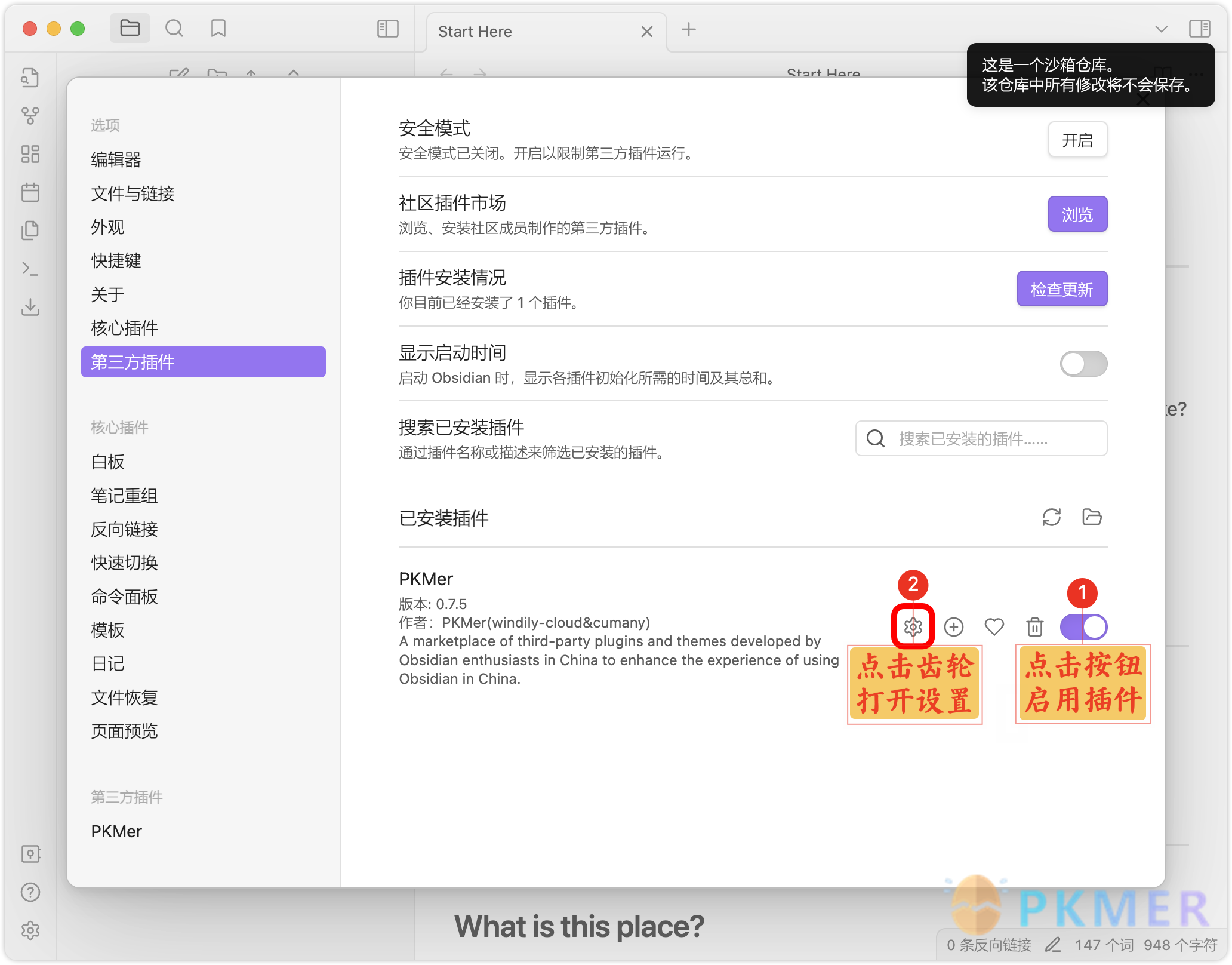Select 核心插件 in settings sidebar
1232x965 pixels.
tap(203, 328)
